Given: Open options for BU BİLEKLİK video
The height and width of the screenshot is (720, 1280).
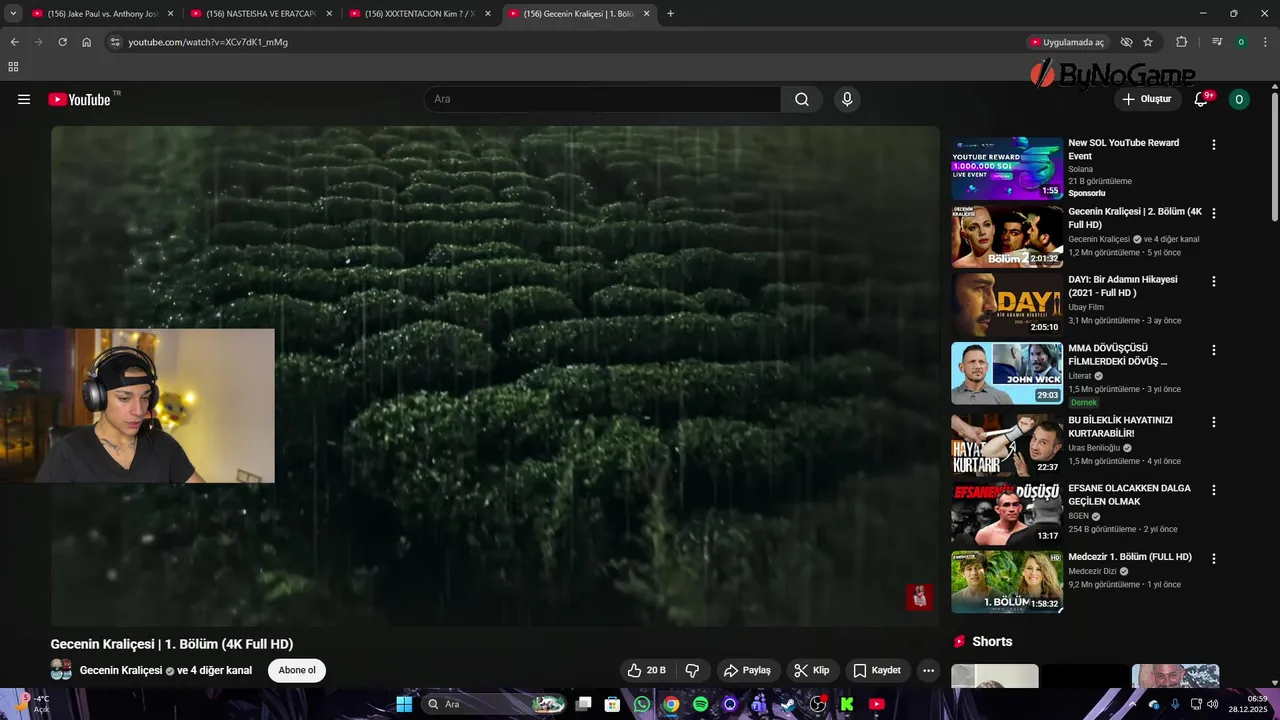Looking at the screenshot, I should (1214, 422).
